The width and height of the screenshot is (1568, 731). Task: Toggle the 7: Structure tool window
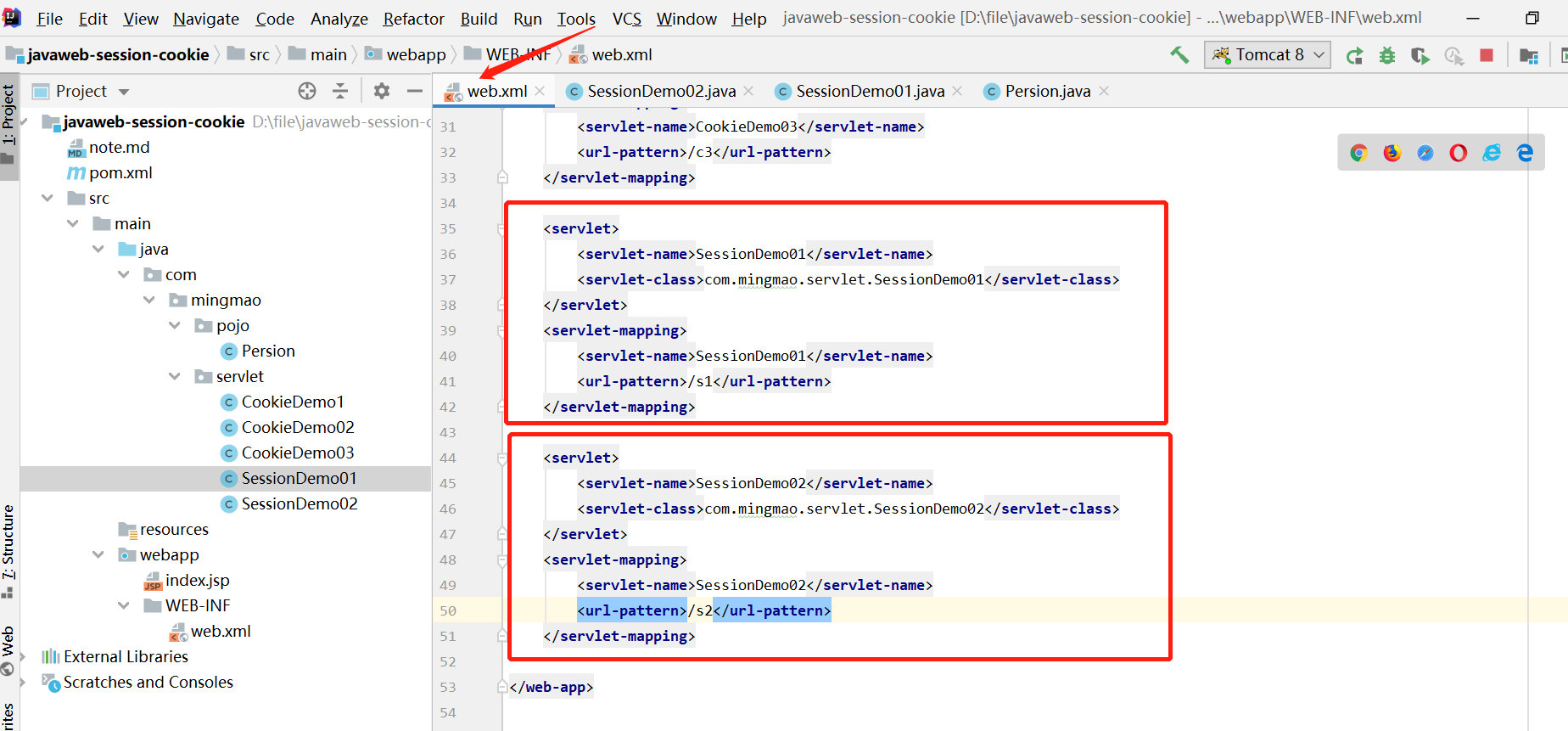pos(8,551)
